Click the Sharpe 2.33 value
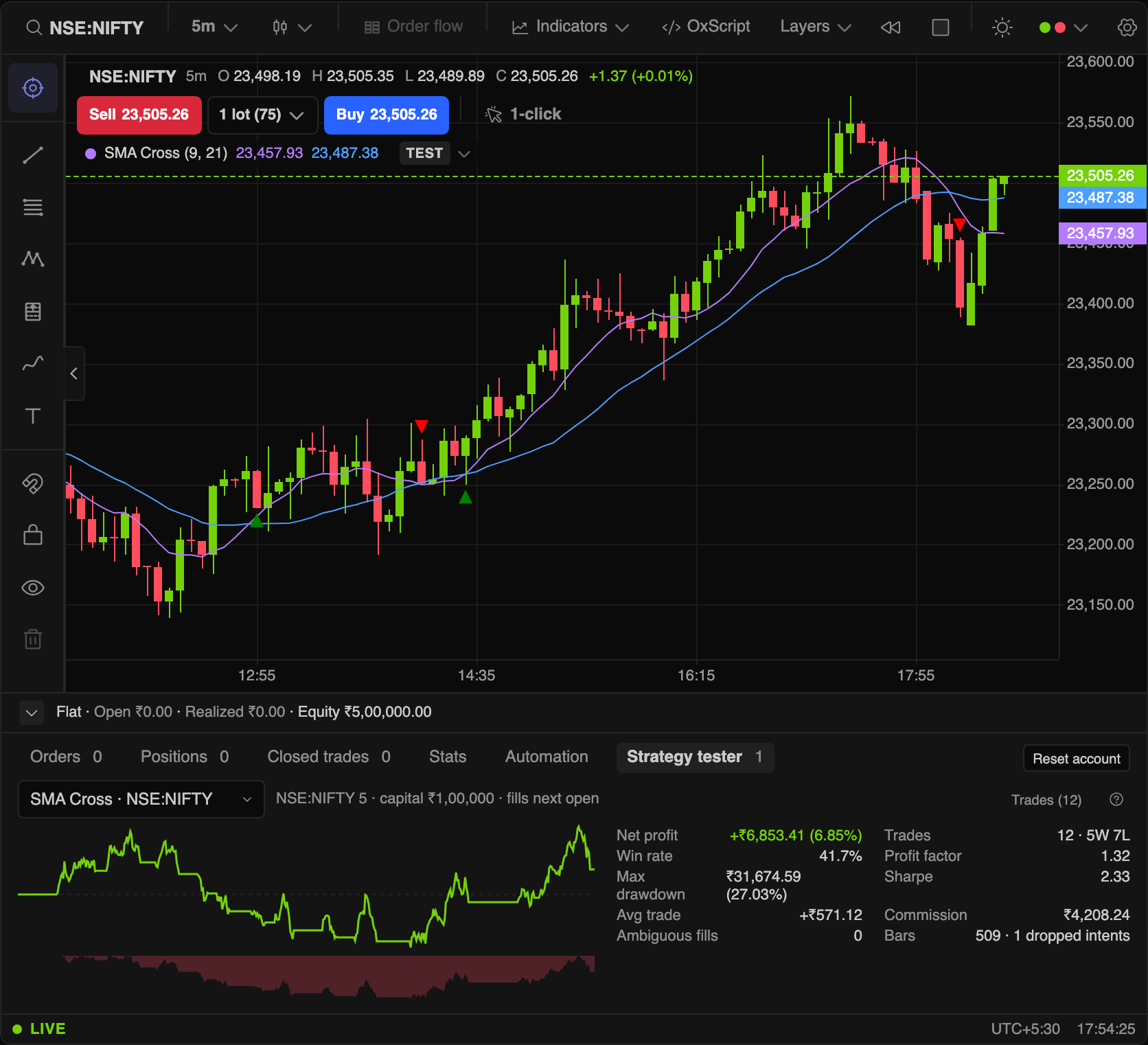This screenshot has height=1045, width=1148. (1115, 877)
